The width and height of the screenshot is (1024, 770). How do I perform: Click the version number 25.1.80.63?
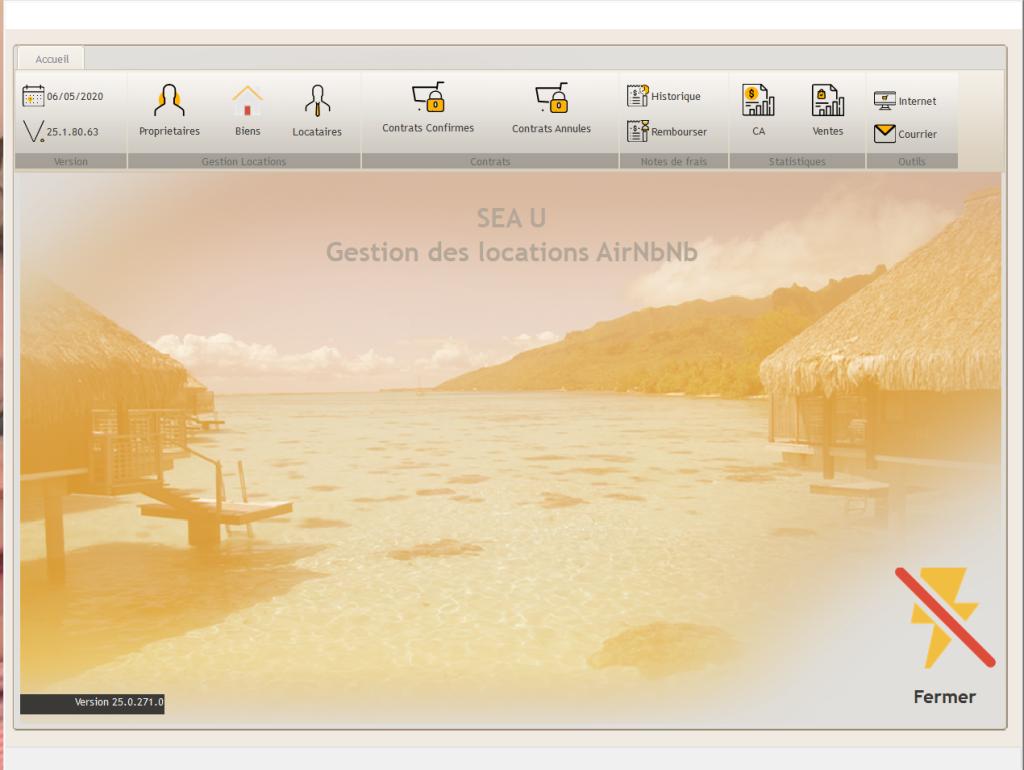click(62, 131)
